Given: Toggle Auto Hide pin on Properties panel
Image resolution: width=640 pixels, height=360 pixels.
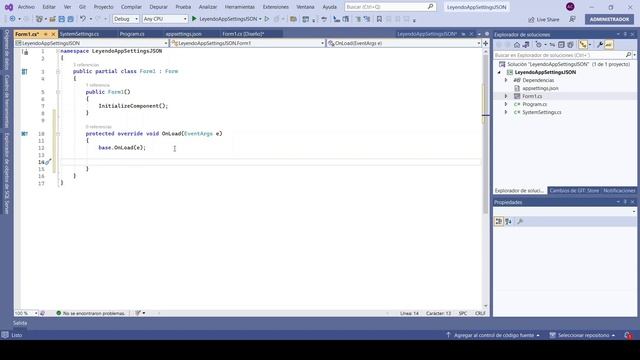Looking at the screenshot, I should 625,202.
